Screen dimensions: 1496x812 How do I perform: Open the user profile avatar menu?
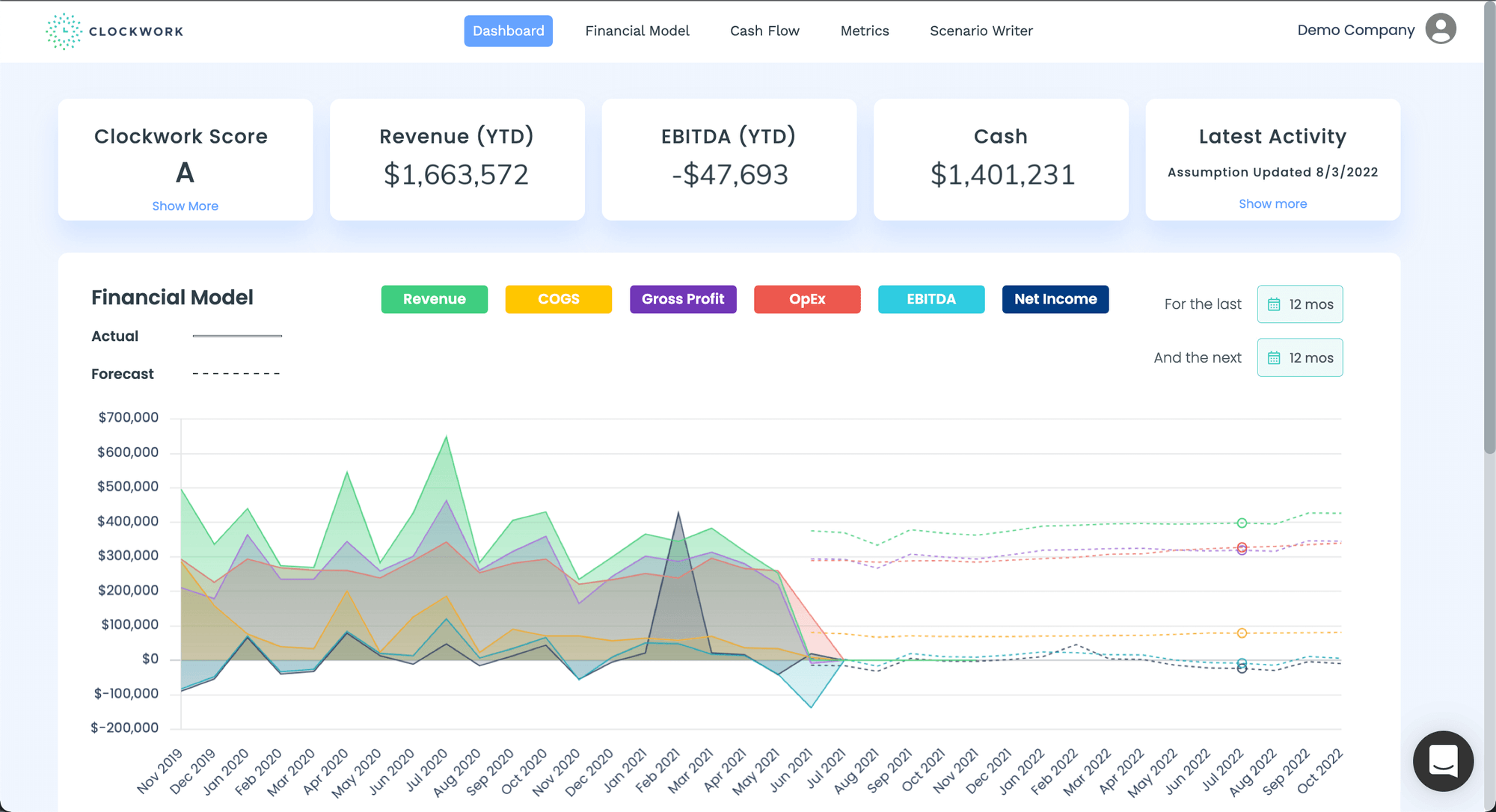(1441, 29)
